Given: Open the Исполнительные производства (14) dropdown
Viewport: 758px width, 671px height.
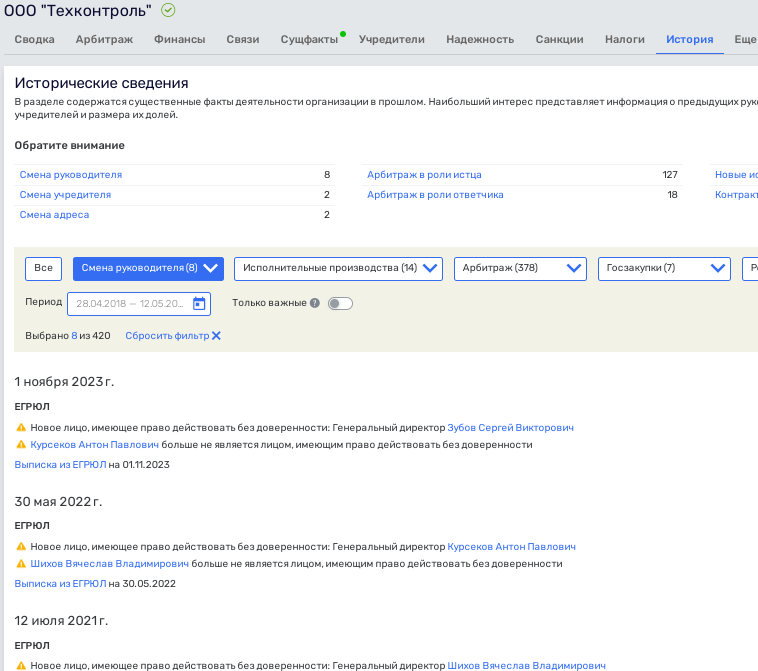Looking at the screenshot, I should point(337,268).
